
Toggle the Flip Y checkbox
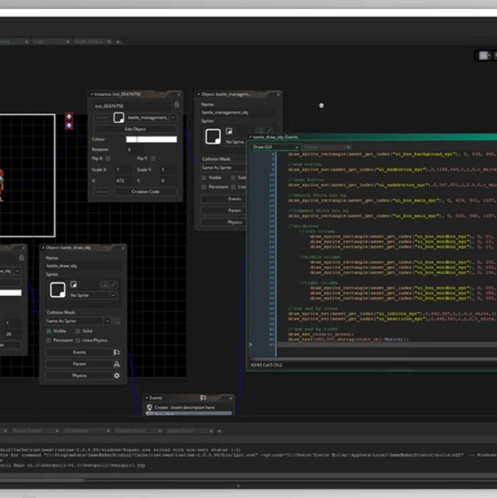tap(153, 159)
